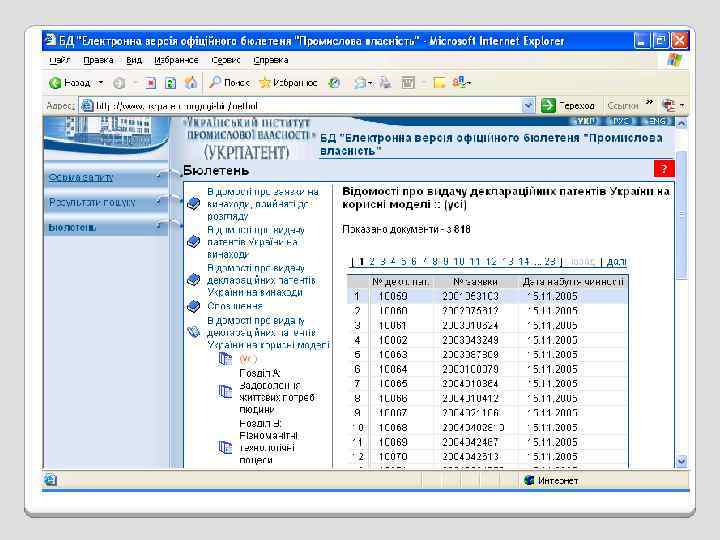
Task: Open the Сервис menu
Action: (x=226, y=60)
